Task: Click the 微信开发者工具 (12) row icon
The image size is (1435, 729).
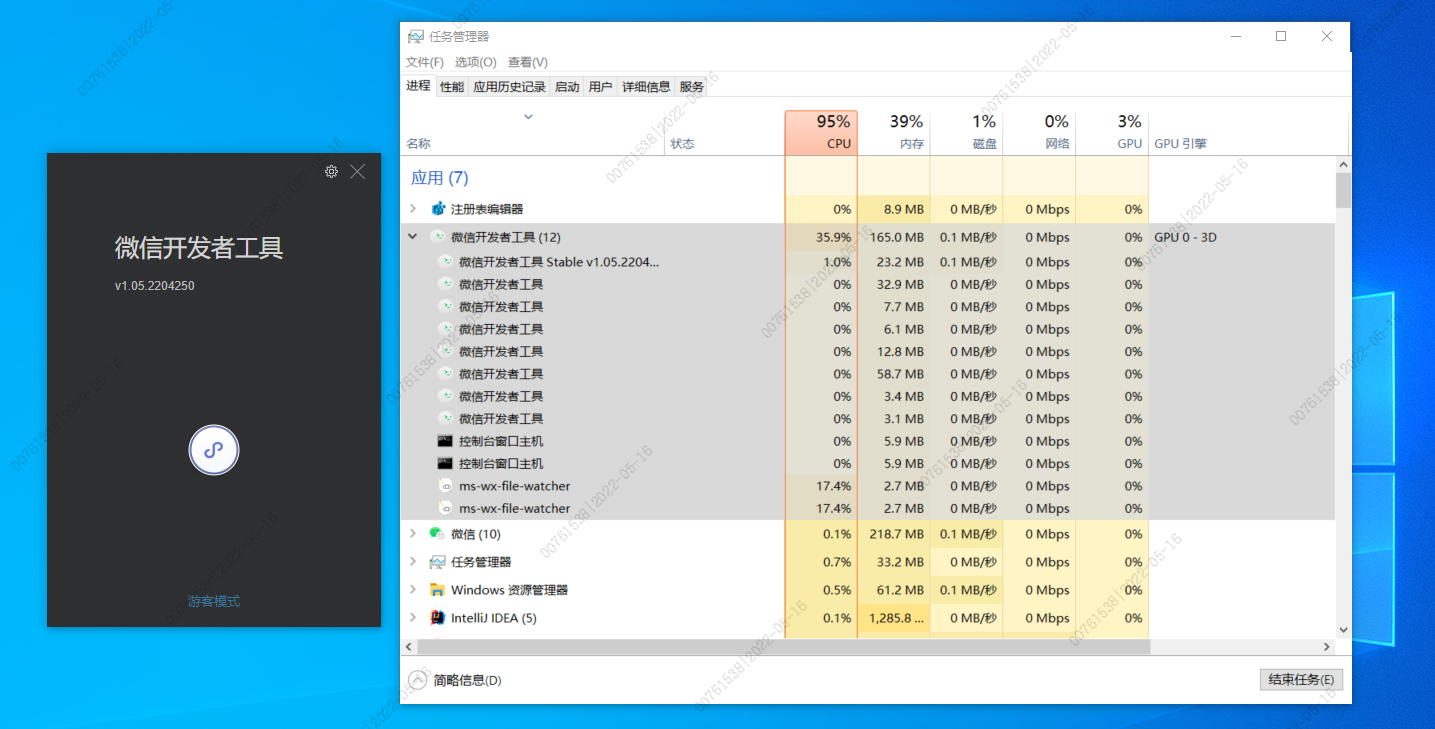Action: pos(437,237)
